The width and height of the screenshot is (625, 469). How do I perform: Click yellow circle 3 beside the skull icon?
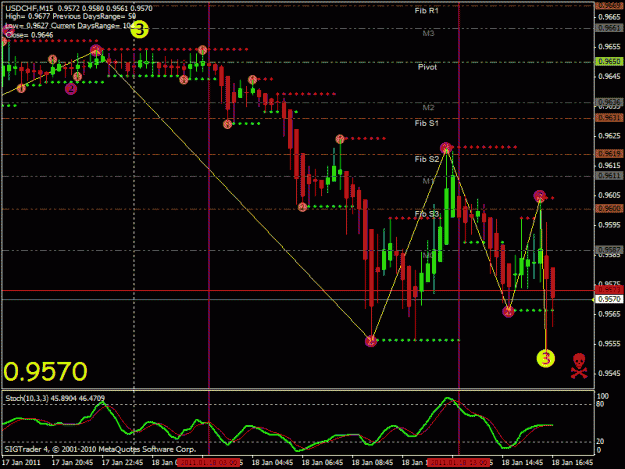pos(546,358)
